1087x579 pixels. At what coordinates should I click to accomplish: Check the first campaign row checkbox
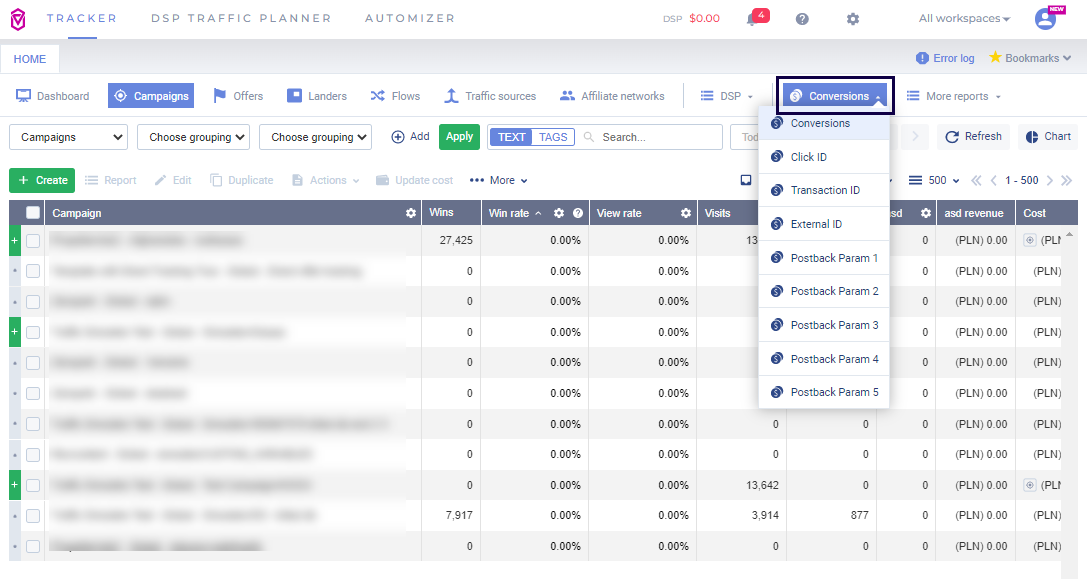coord(33,240)
